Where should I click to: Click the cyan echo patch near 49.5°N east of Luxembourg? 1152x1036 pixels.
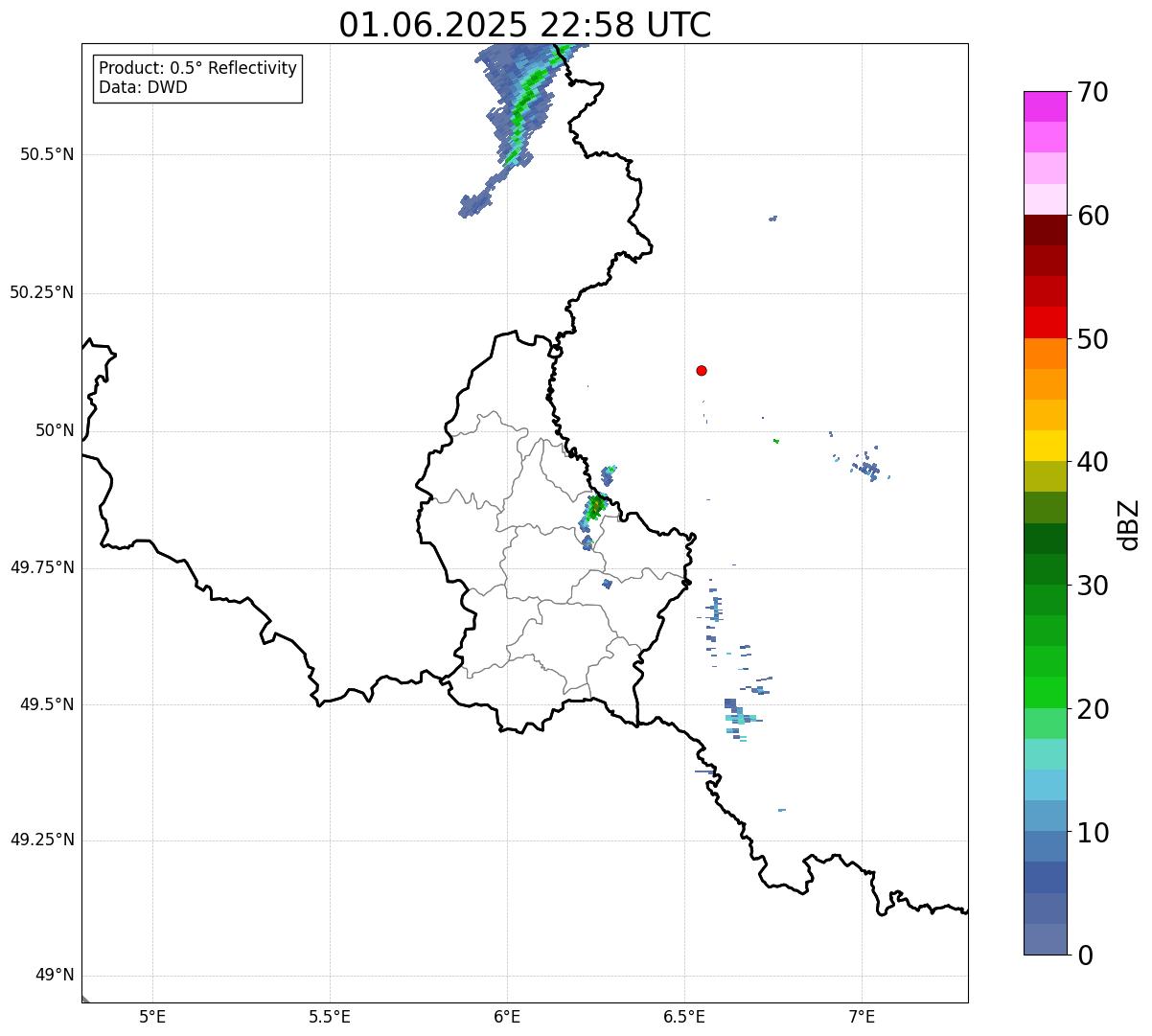741,717
